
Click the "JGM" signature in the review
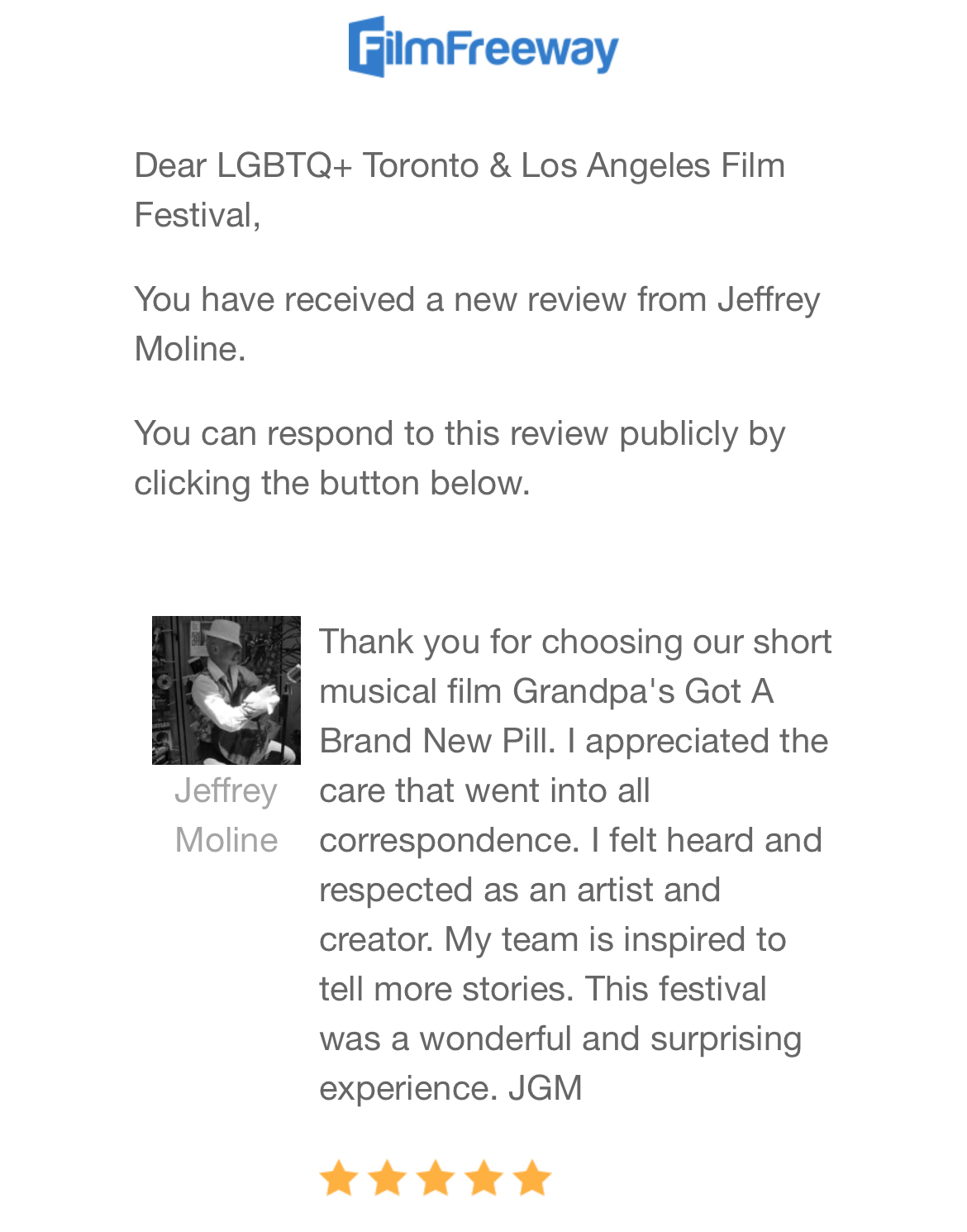click(545, 1088)
